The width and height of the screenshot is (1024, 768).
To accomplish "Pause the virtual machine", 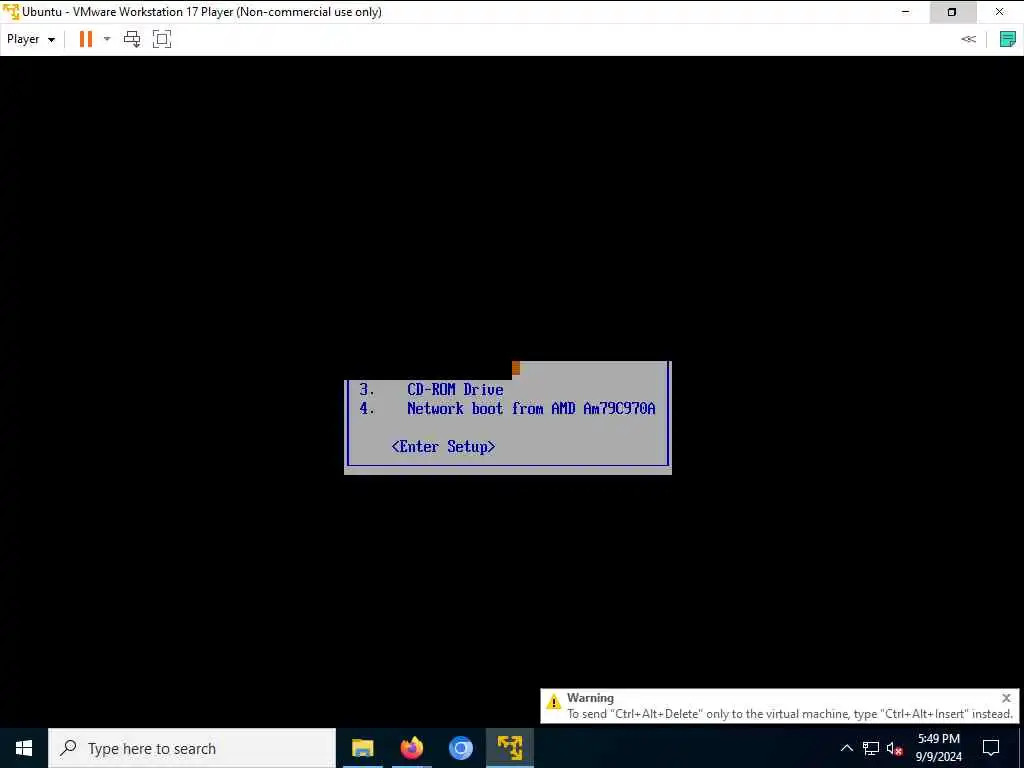I will (x=86, y=39).
